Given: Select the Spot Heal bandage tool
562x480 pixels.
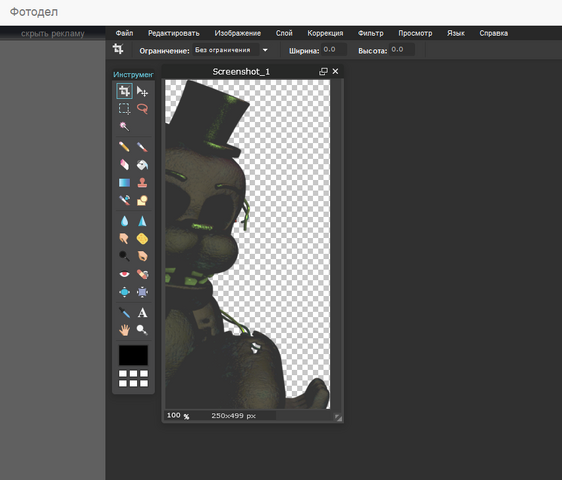Looking at the screenshot, I should (x=142, y=274).
